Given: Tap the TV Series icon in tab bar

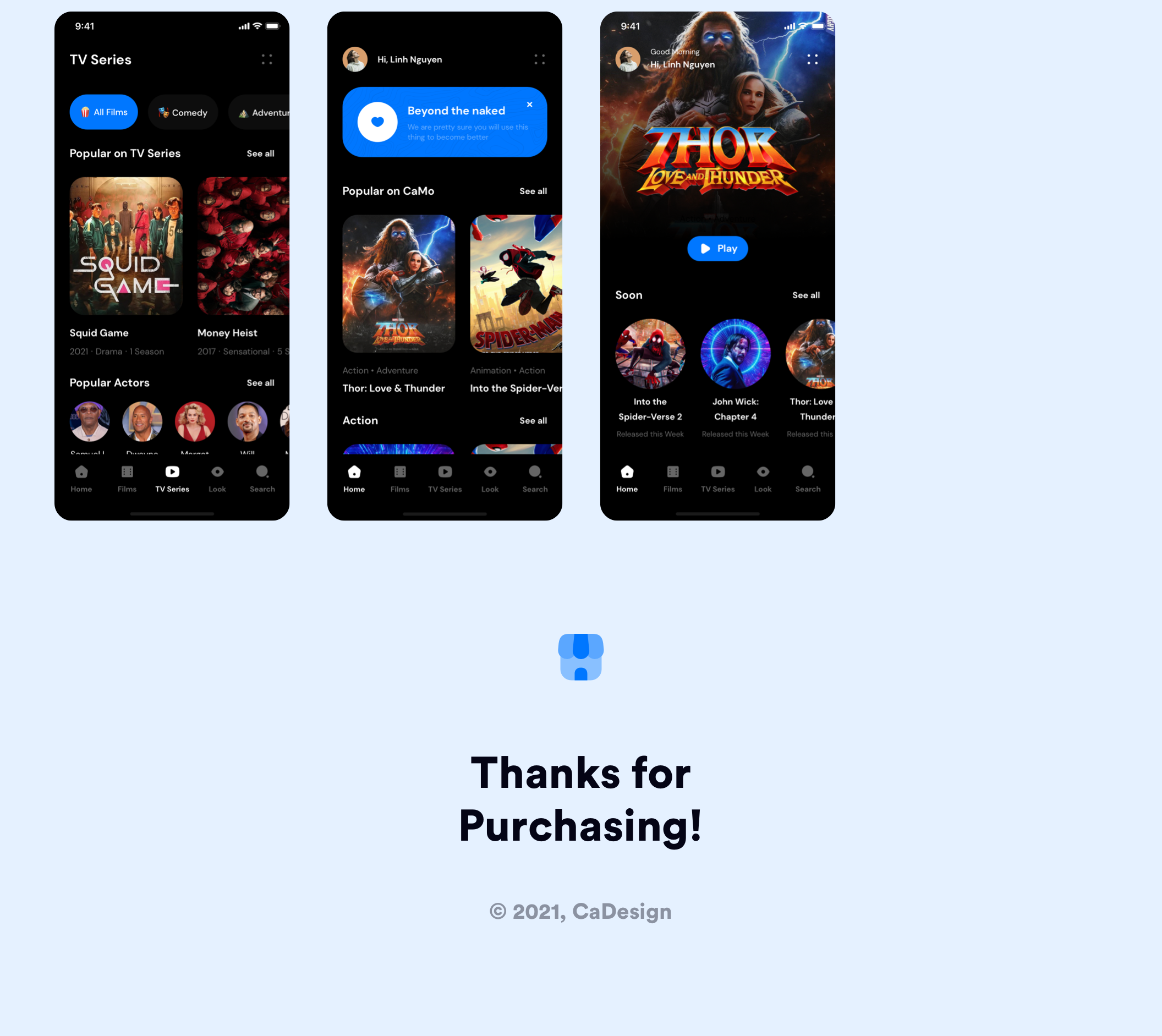Looking at the screenshot, I should (172, 471).
